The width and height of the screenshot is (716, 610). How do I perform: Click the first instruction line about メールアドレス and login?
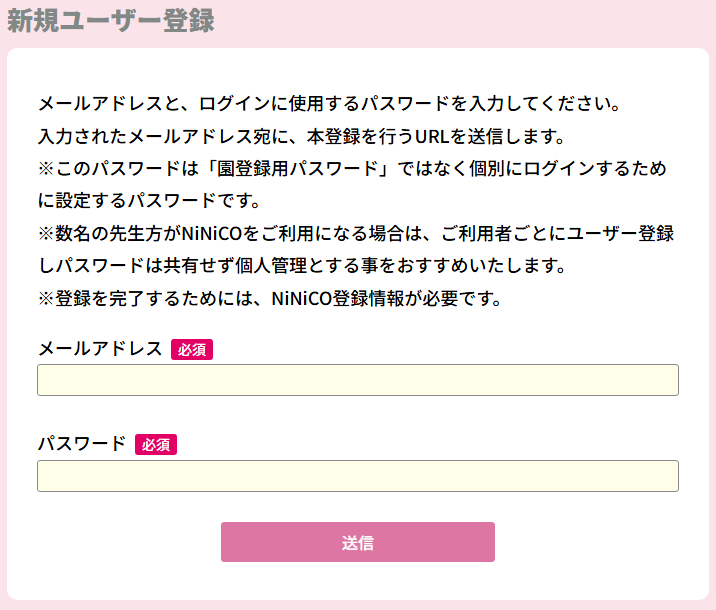pyautogui.click(x=330, y=103)
